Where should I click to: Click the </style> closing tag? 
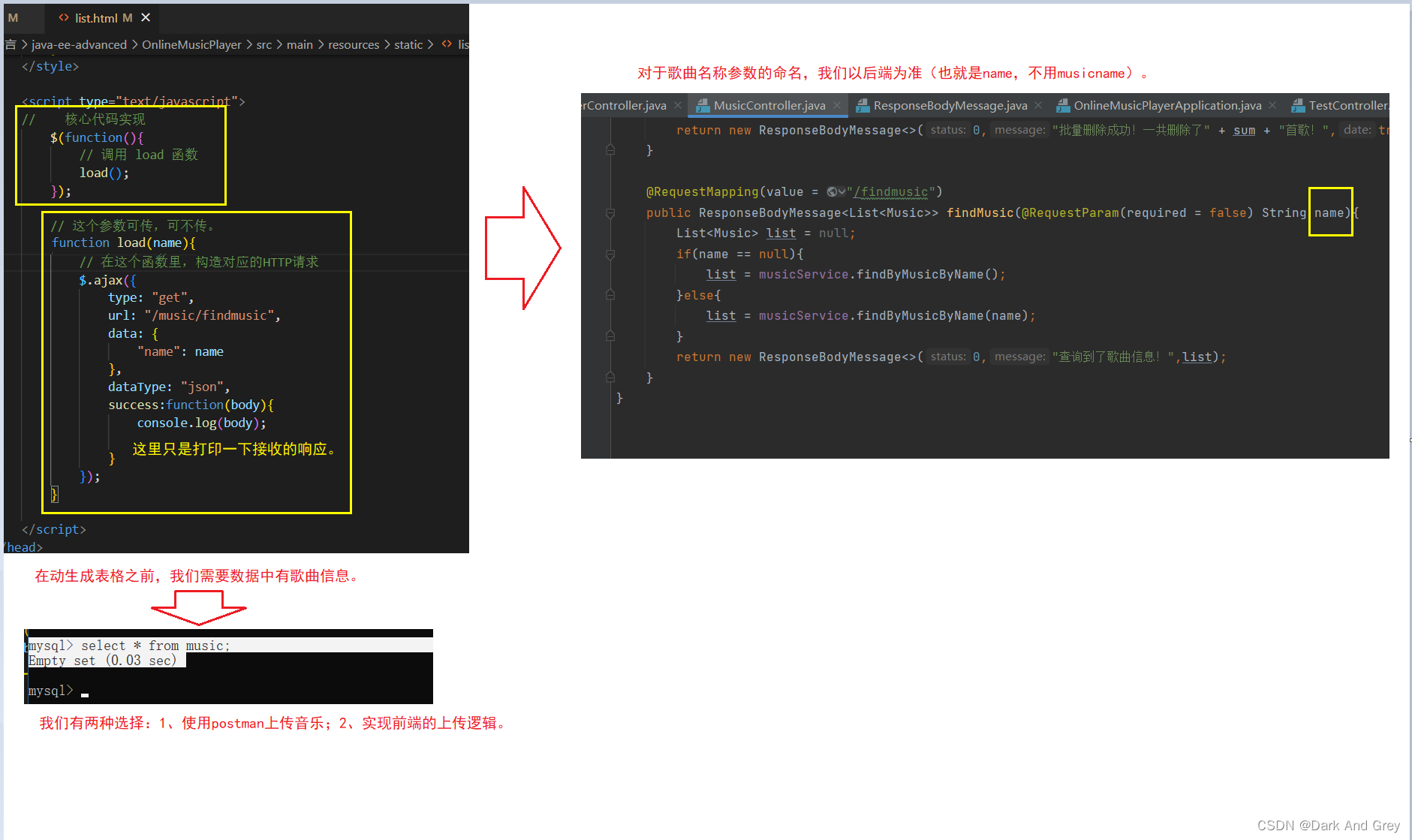[x=50, y=66]
